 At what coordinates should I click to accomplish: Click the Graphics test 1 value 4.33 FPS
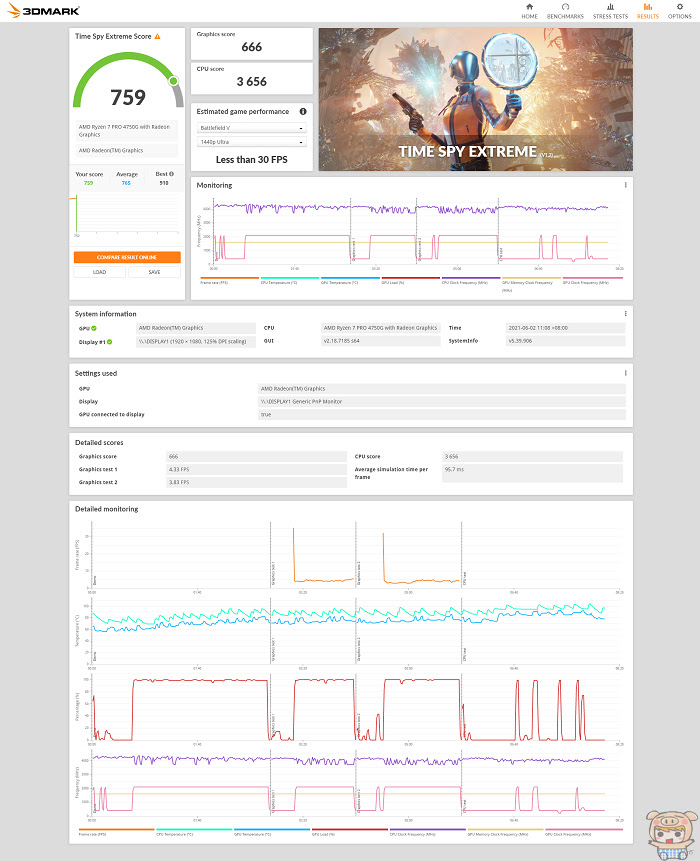256,469
